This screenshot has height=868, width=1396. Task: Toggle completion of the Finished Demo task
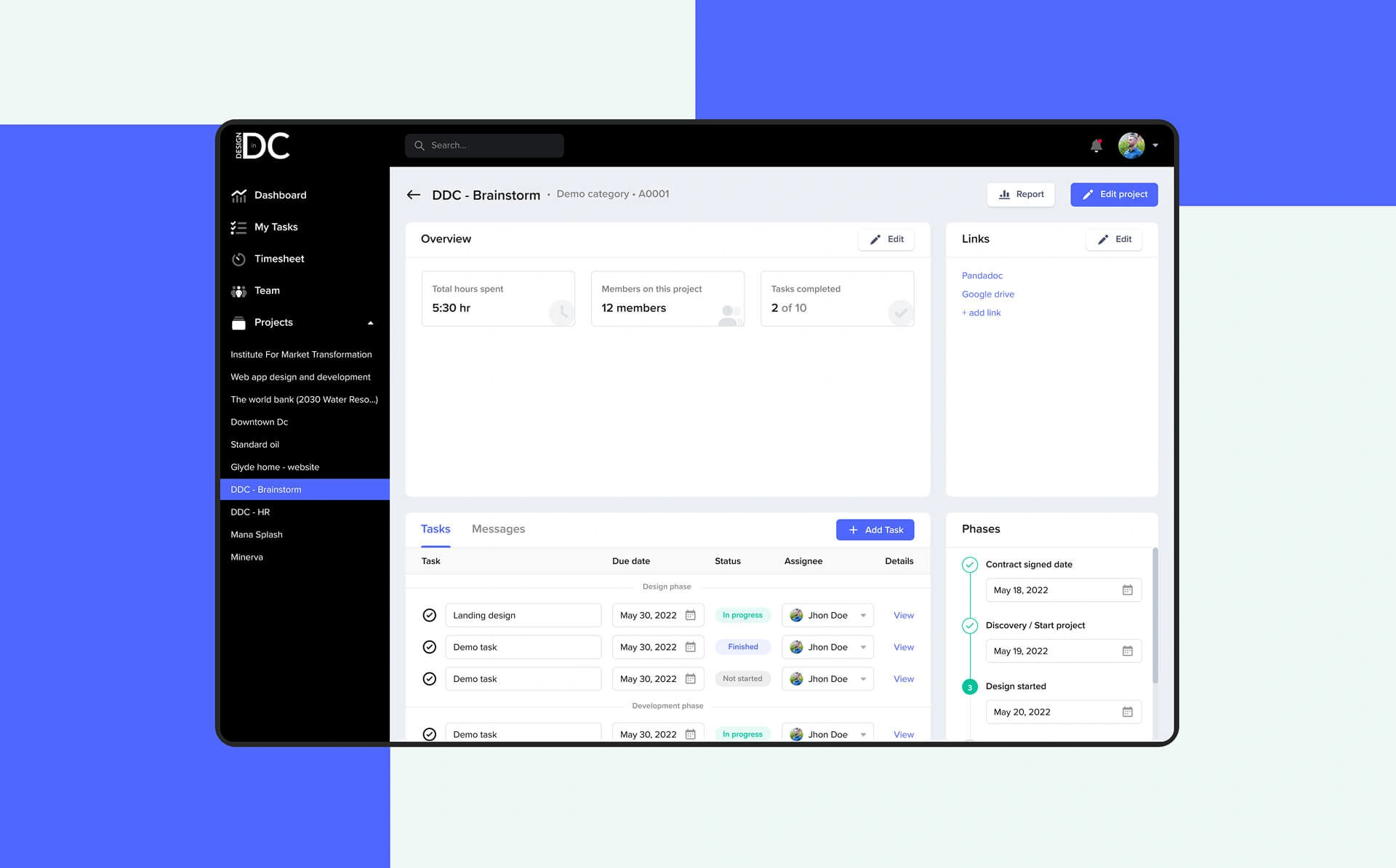tap(430, 647)
